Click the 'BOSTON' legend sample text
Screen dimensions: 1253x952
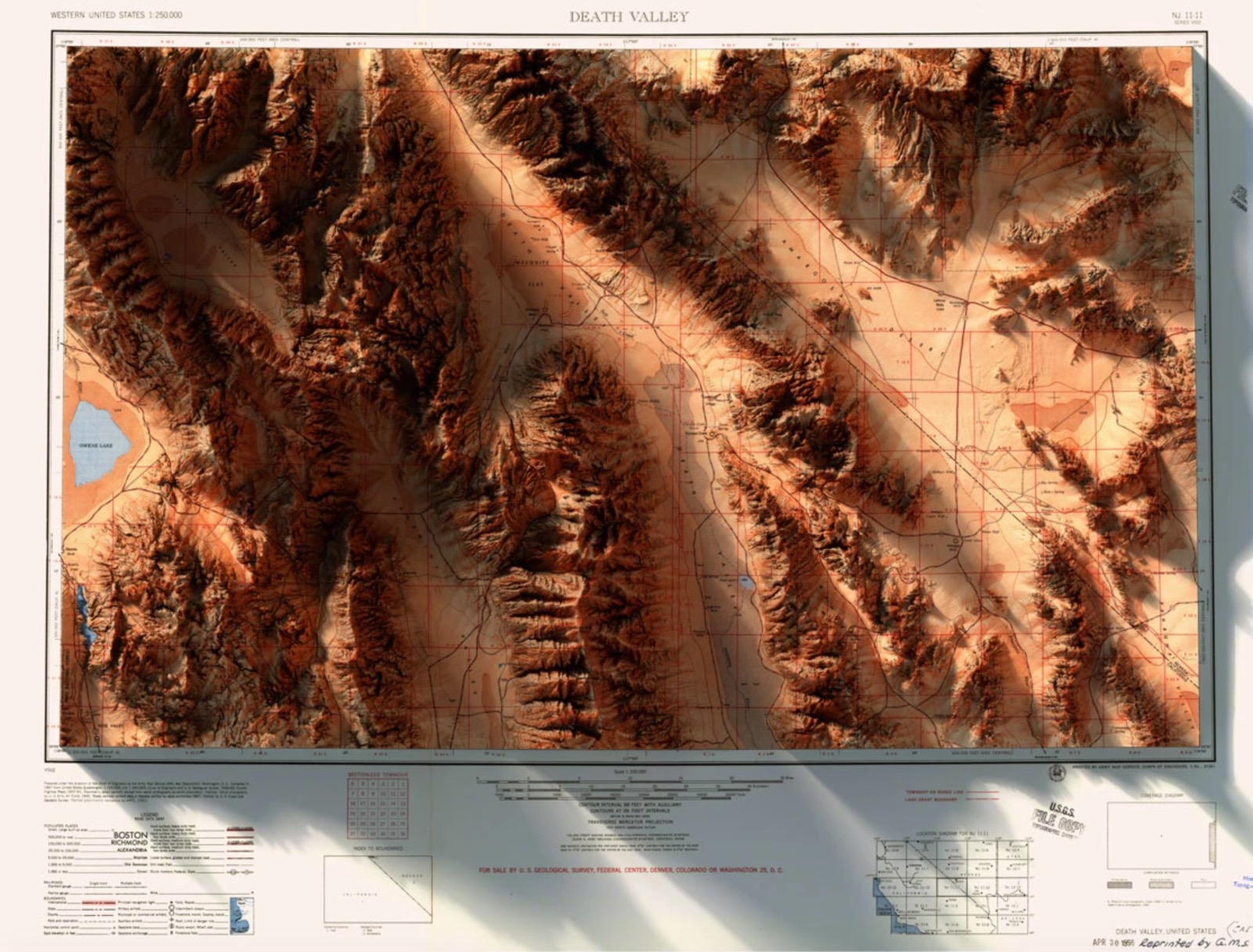tap(130, 835)
